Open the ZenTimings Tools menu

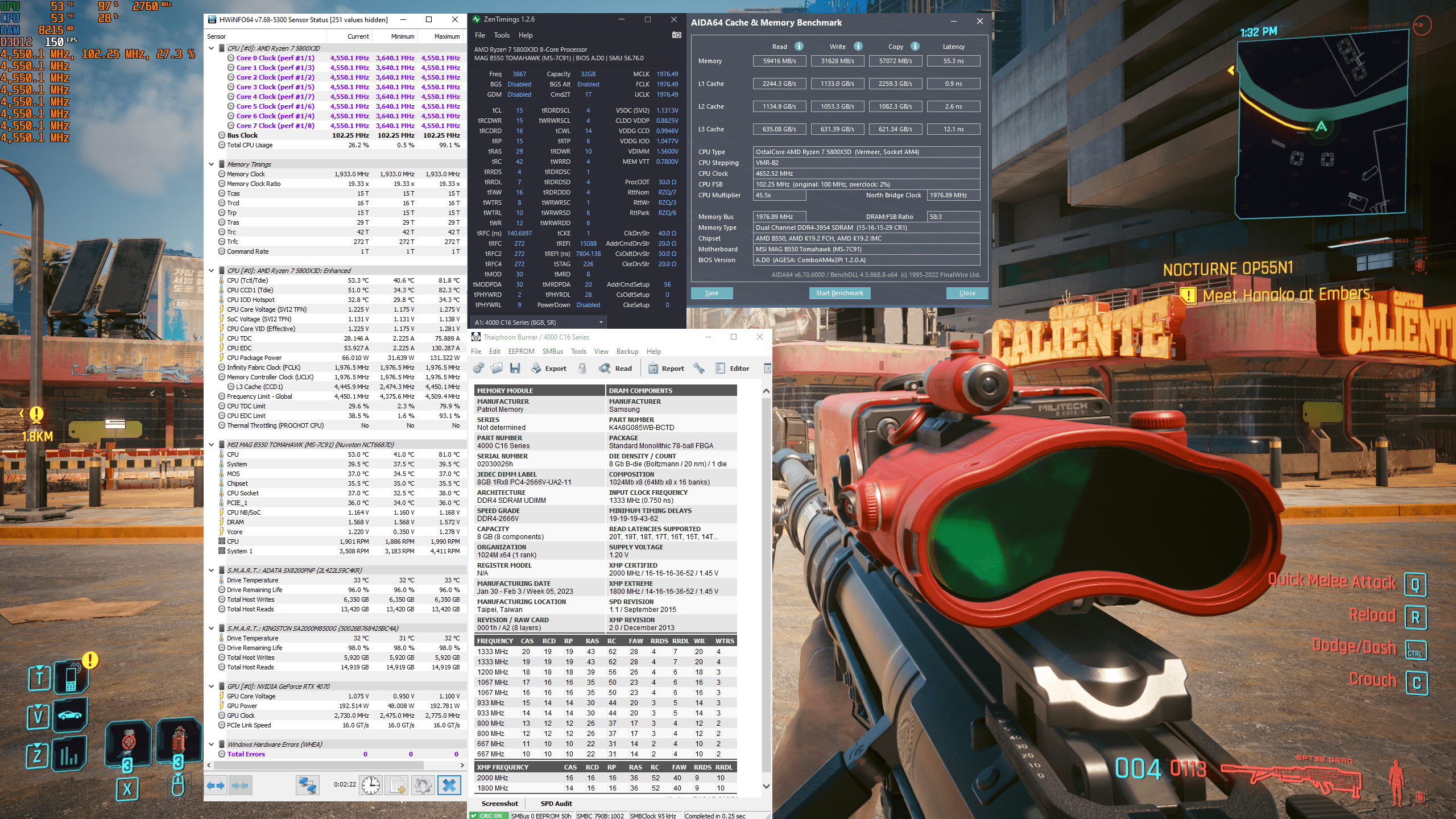click(x=502, y=35)
